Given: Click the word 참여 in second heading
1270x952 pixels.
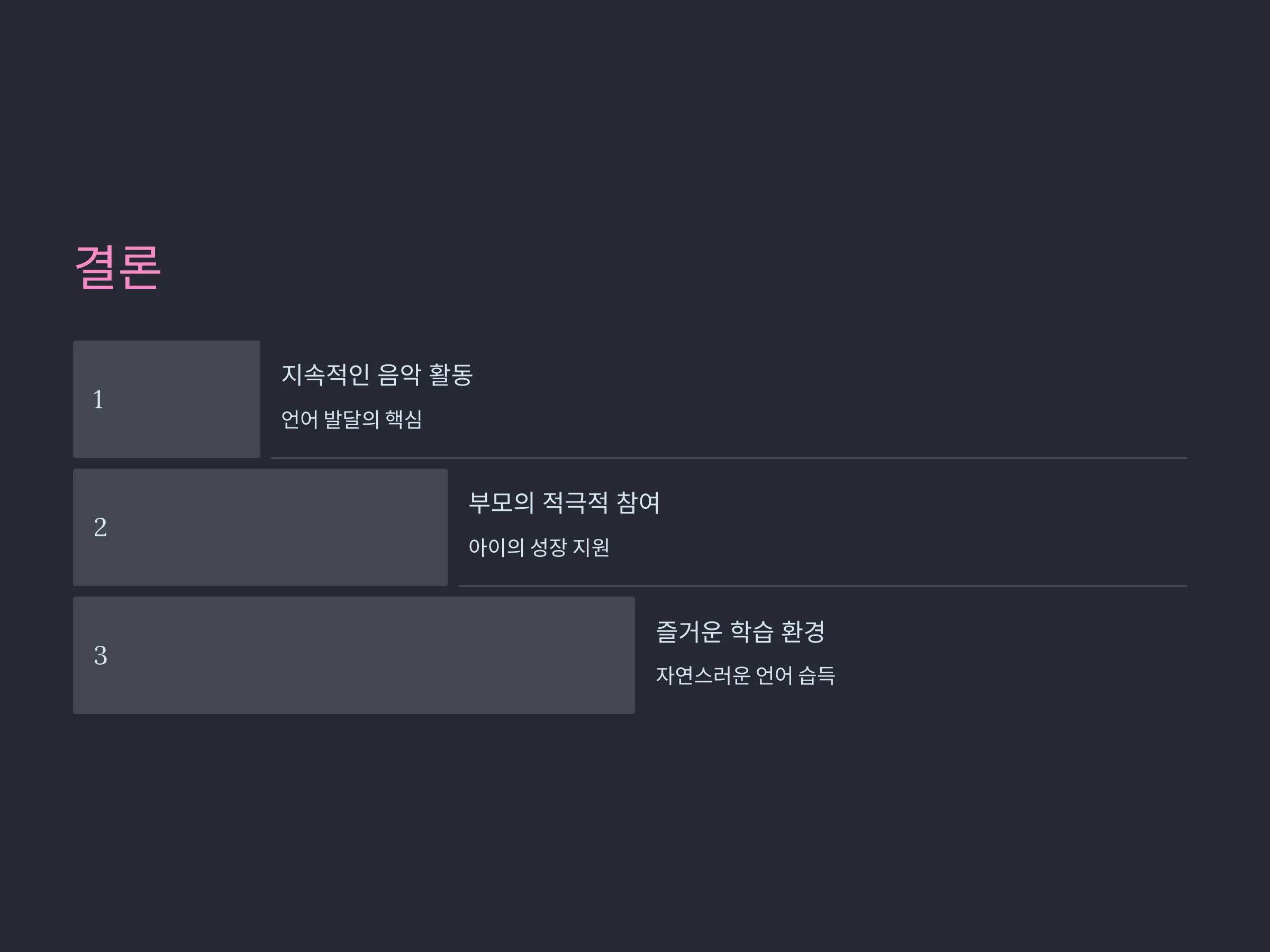Looking at the screenshot, I should tap(638, 502).
